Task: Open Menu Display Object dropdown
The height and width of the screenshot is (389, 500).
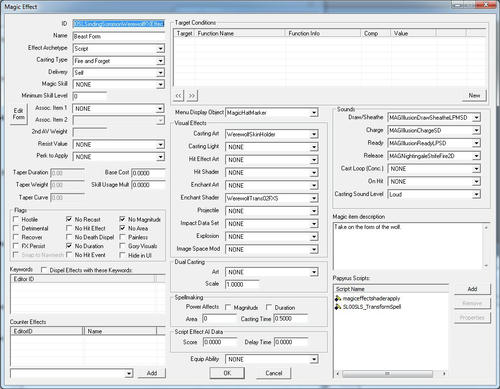Action: (x=314, y=113)
